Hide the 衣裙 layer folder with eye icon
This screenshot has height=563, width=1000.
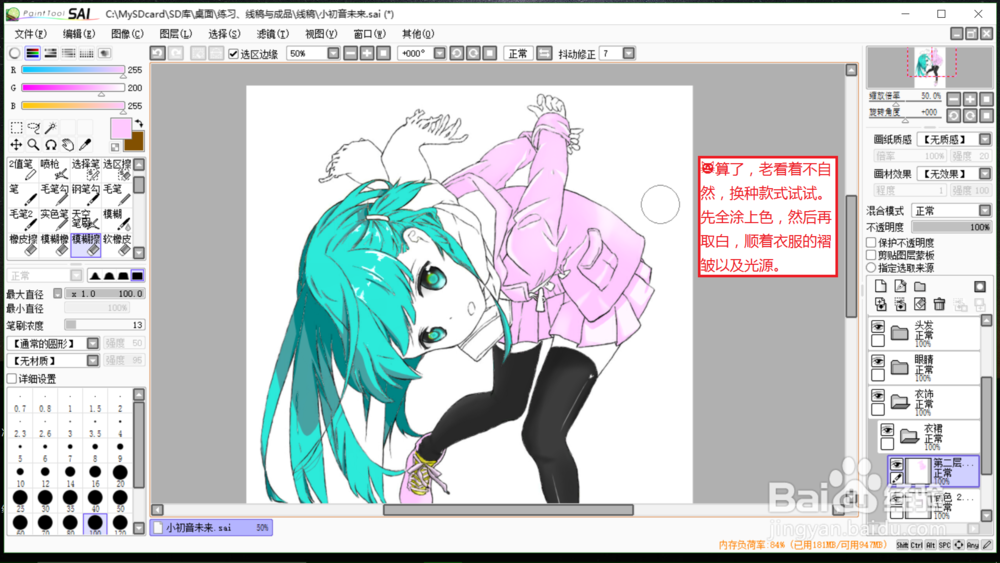click(x=887, y=430)
